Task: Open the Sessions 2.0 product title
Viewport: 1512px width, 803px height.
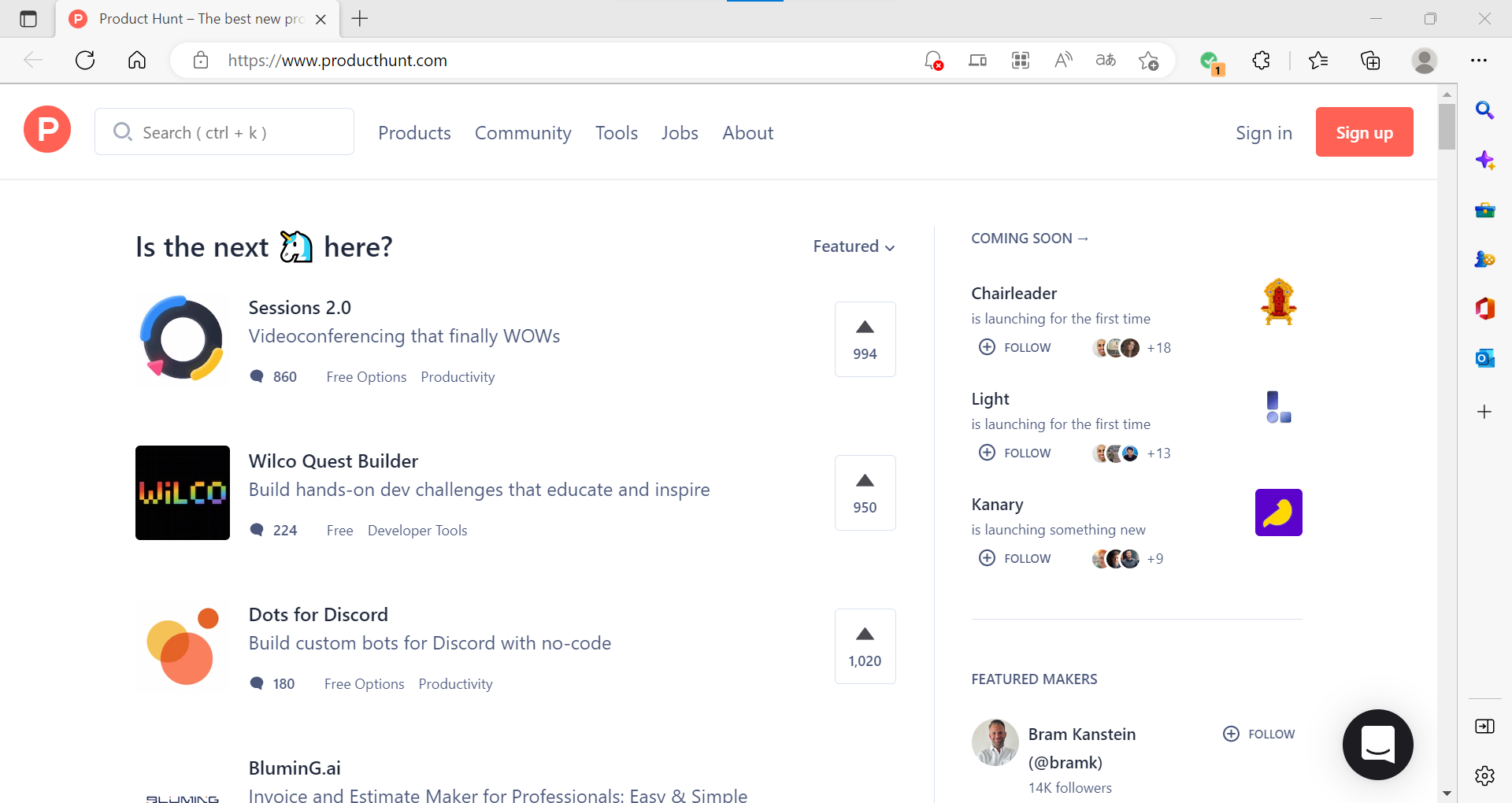Action: [x=300, y=308]
